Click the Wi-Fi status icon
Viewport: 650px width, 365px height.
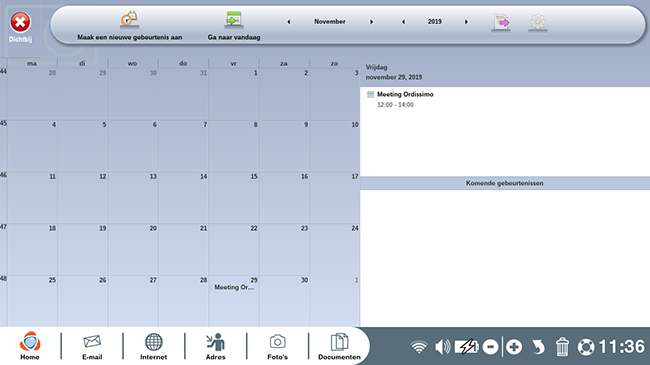[x=419, y=347]
